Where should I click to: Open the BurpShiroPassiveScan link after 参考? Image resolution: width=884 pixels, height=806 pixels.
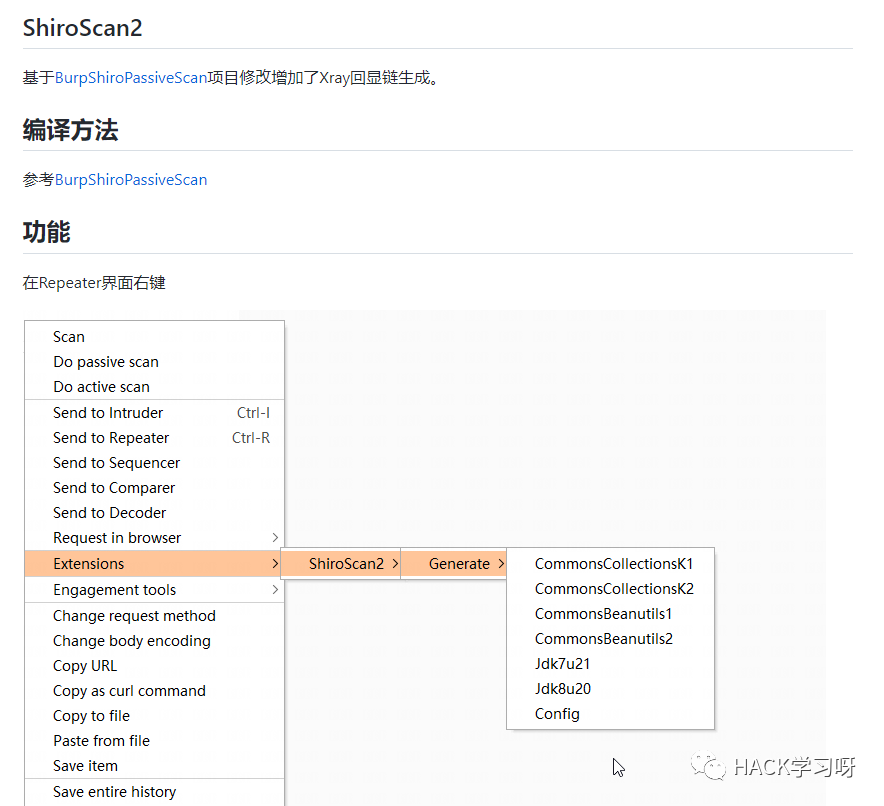pyautogui.click(x=131, y=180)
